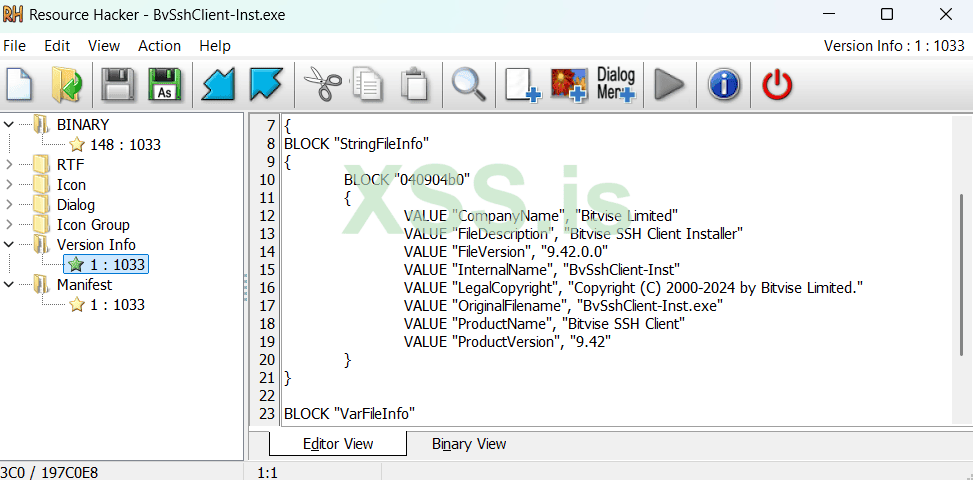Click the LegalCopyright line in editor
Screen dimensions: 973x480
[x=634, y=288]
